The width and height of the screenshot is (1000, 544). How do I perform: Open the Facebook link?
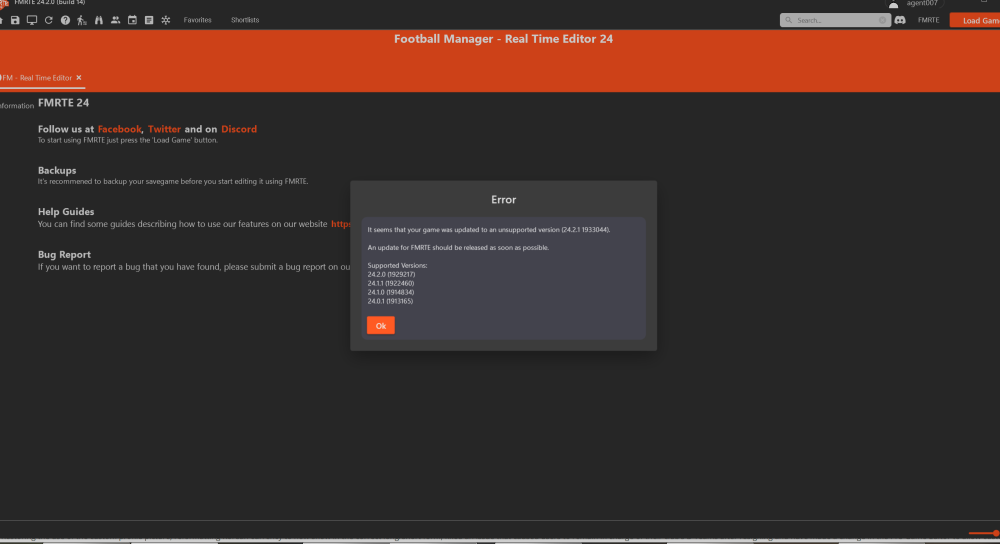[119, 129]
